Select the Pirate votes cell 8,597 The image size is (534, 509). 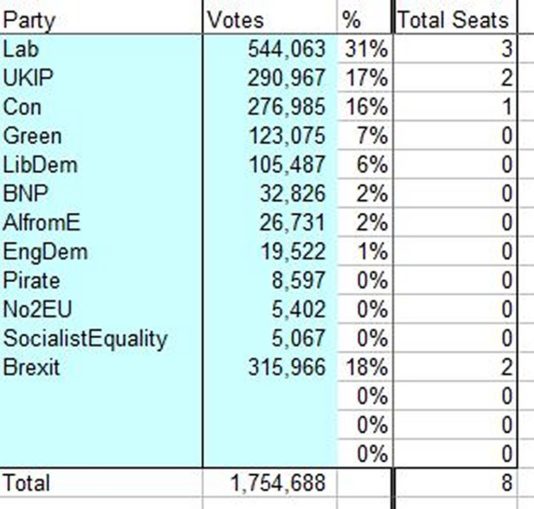click(x=270, y=280)
